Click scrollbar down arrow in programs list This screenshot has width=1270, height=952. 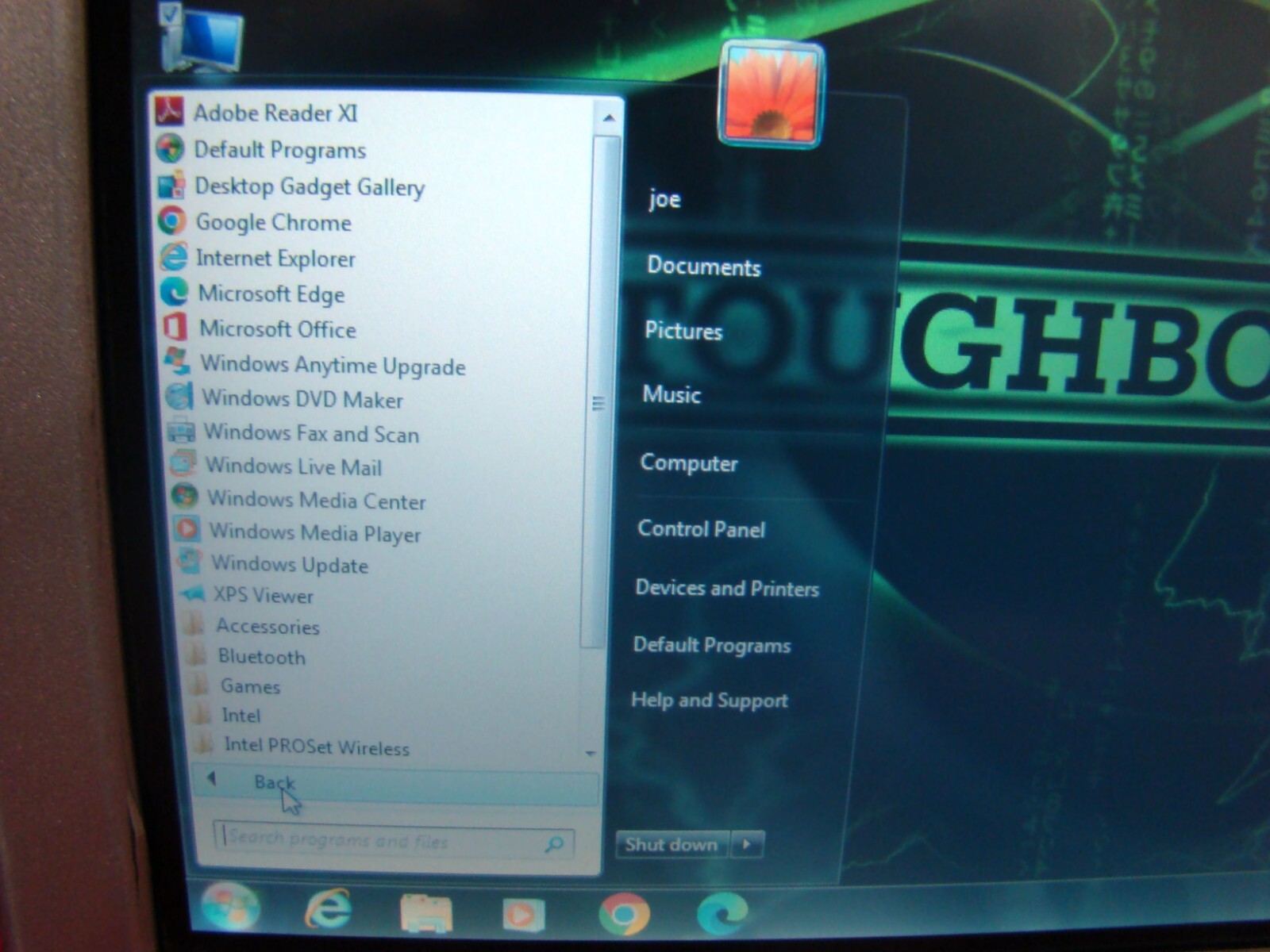(x=590, y=753)
